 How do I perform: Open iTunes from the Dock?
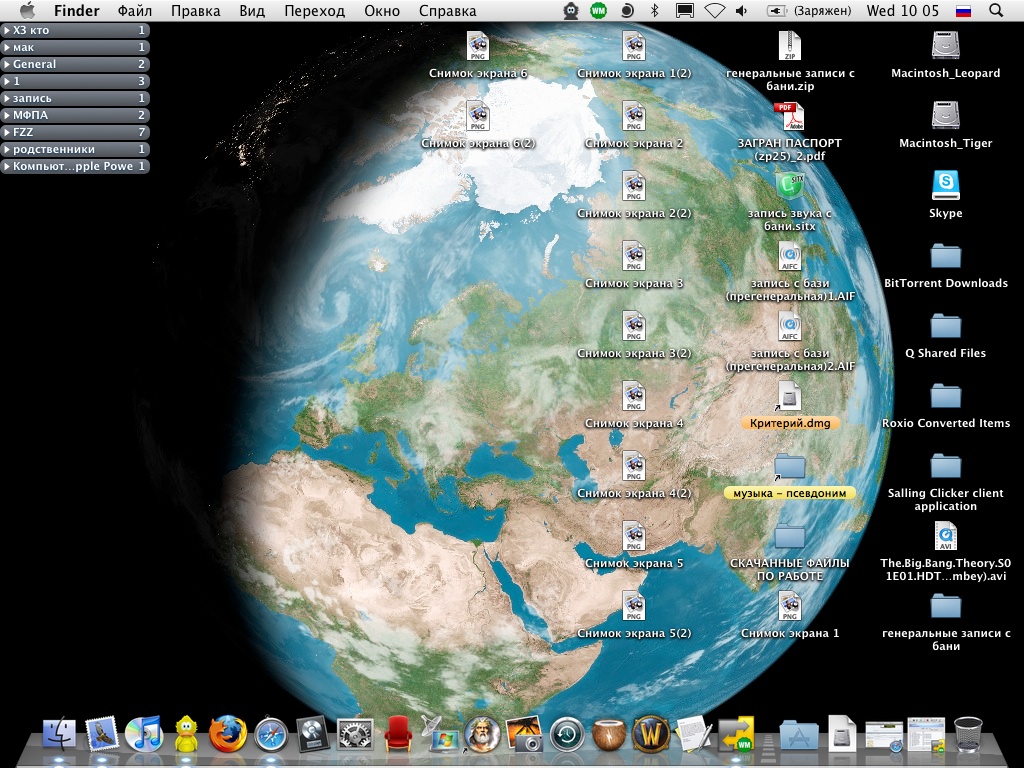144,733
